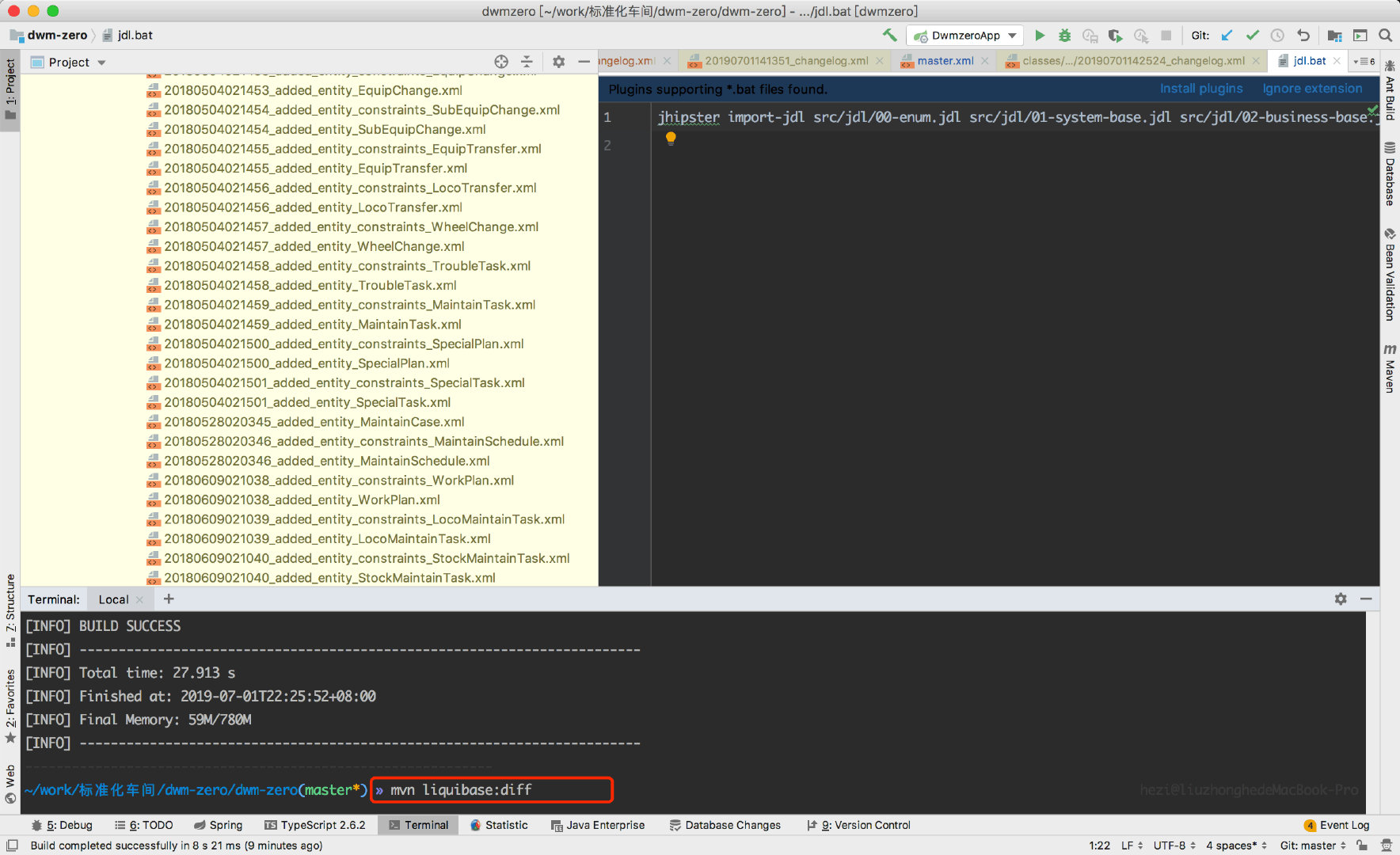Open the Statistic tool window
The width and height of the screenshot is (1400, 855).
(x=499, y=825)
